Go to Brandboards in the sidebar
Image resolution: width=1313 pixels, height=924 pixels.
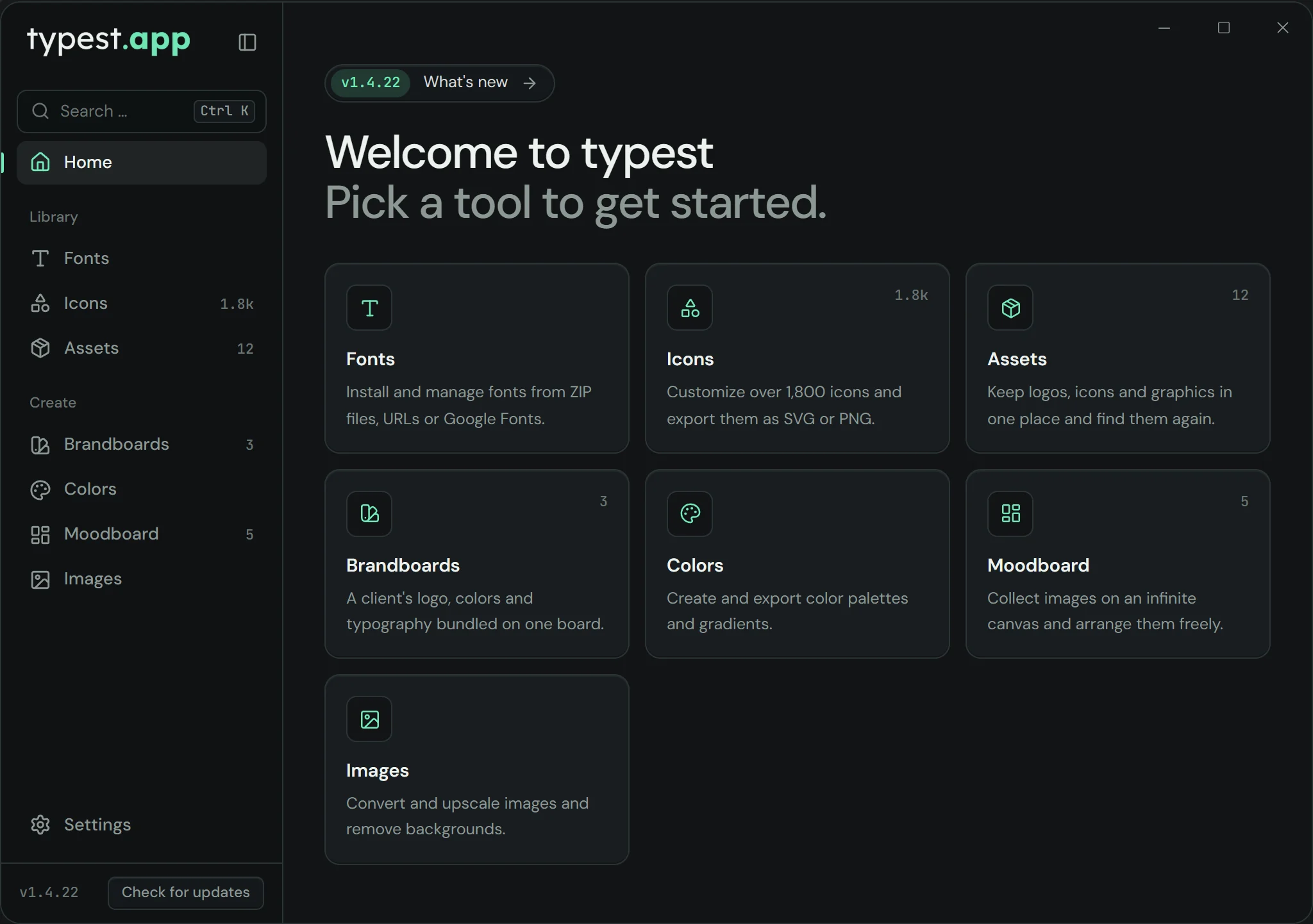click(x=142, y=445)
